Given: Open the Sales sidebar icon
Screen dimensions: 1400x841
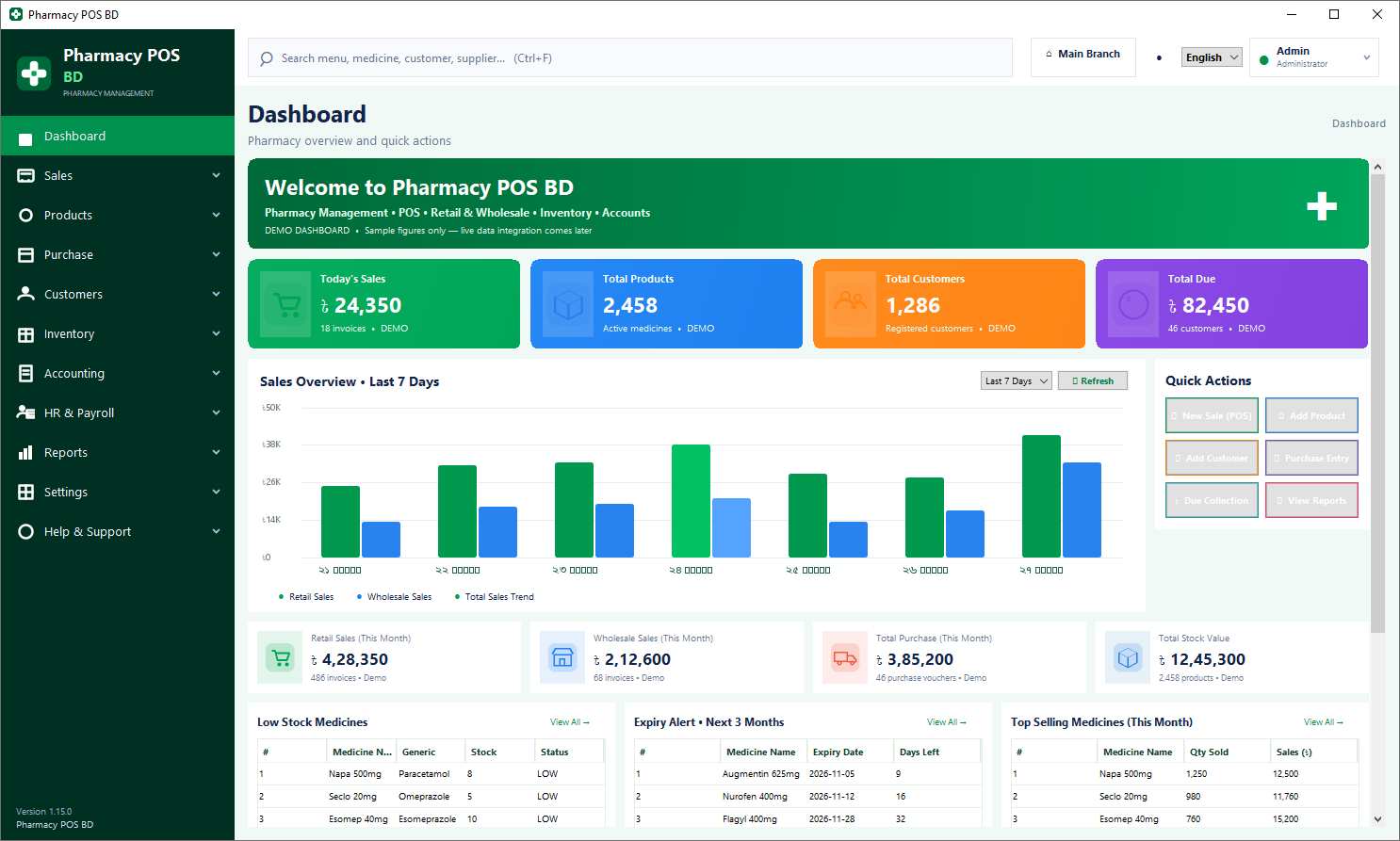Looking at the screenshot, I should point(25,175).
